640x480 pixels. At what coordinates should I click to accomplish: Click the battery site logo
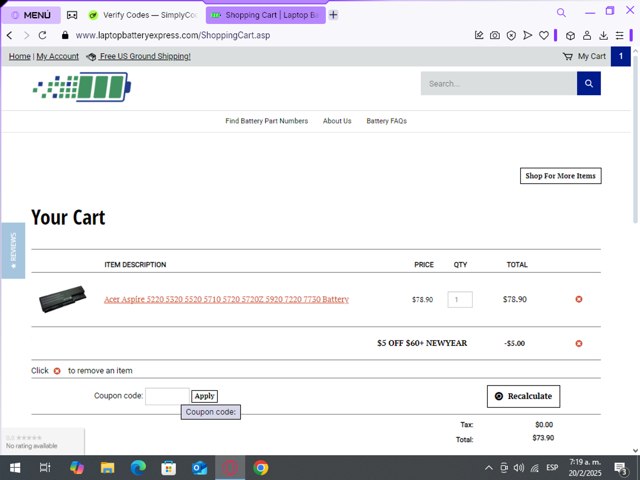82,87
